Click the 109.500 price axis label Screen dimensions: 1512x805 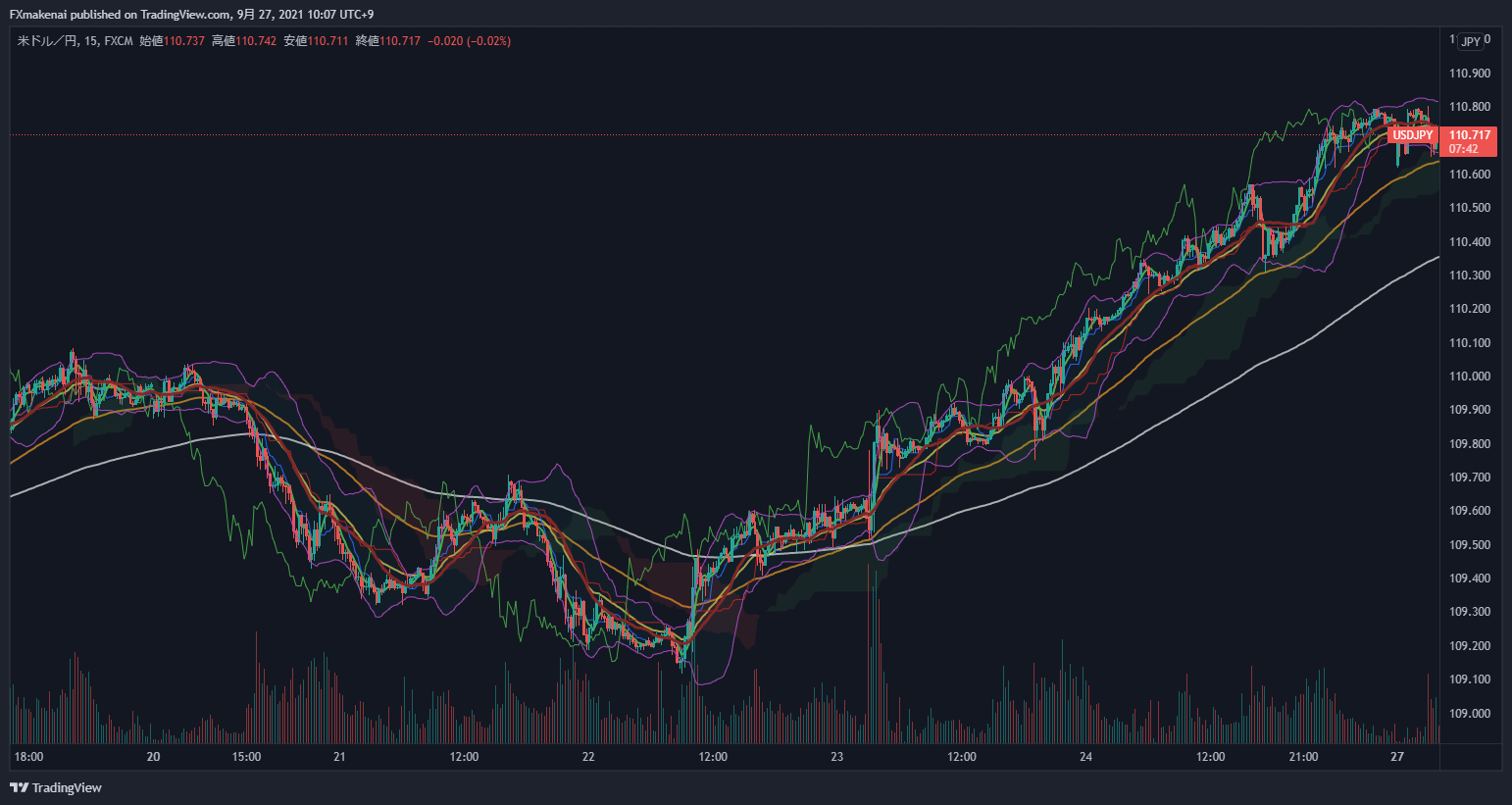1470,545
